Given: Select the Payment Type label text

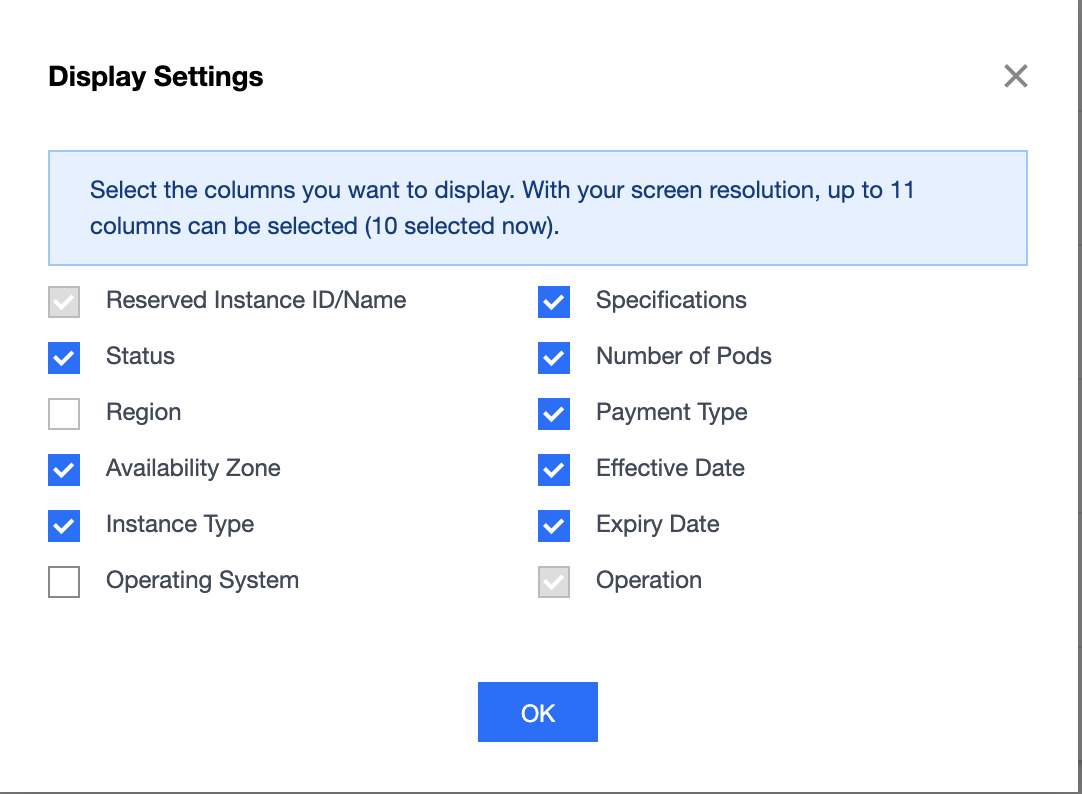Looking at the screenshot, I should 671,412.
